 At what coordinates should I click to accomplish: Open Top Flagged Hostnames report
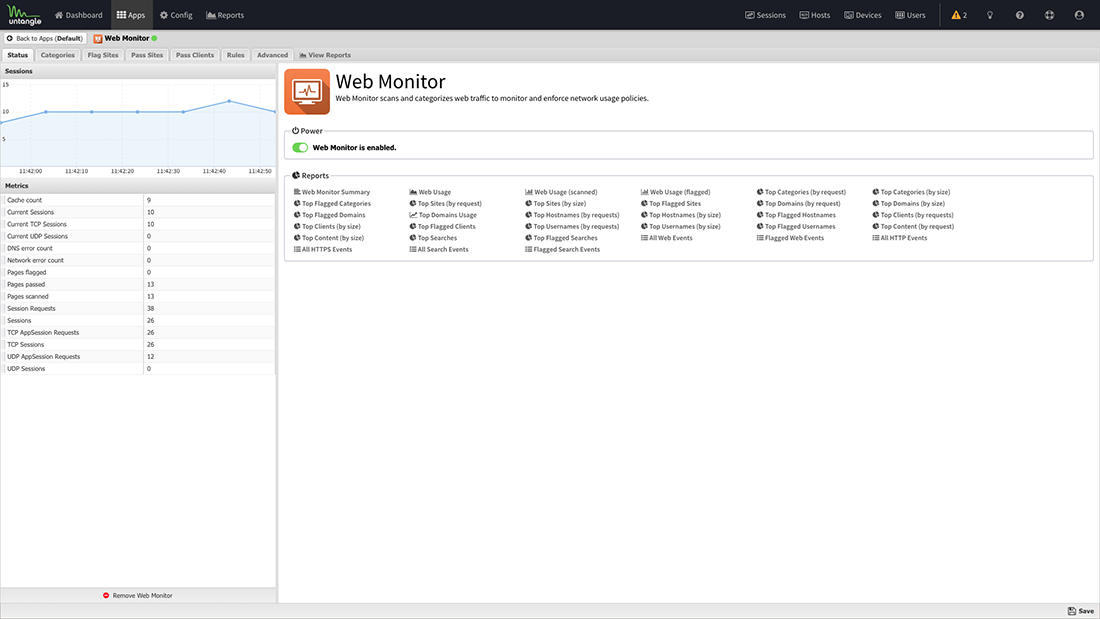796,215
